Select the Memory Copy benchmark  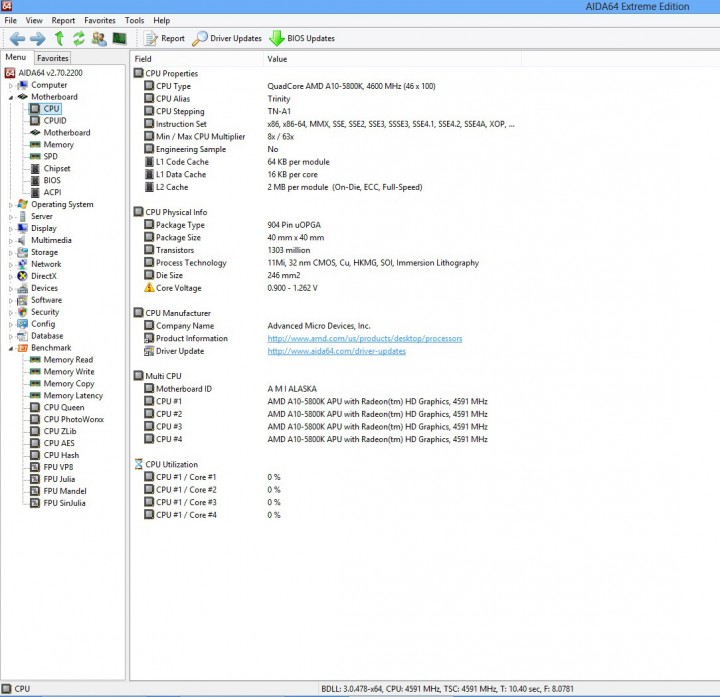point(62,383)
